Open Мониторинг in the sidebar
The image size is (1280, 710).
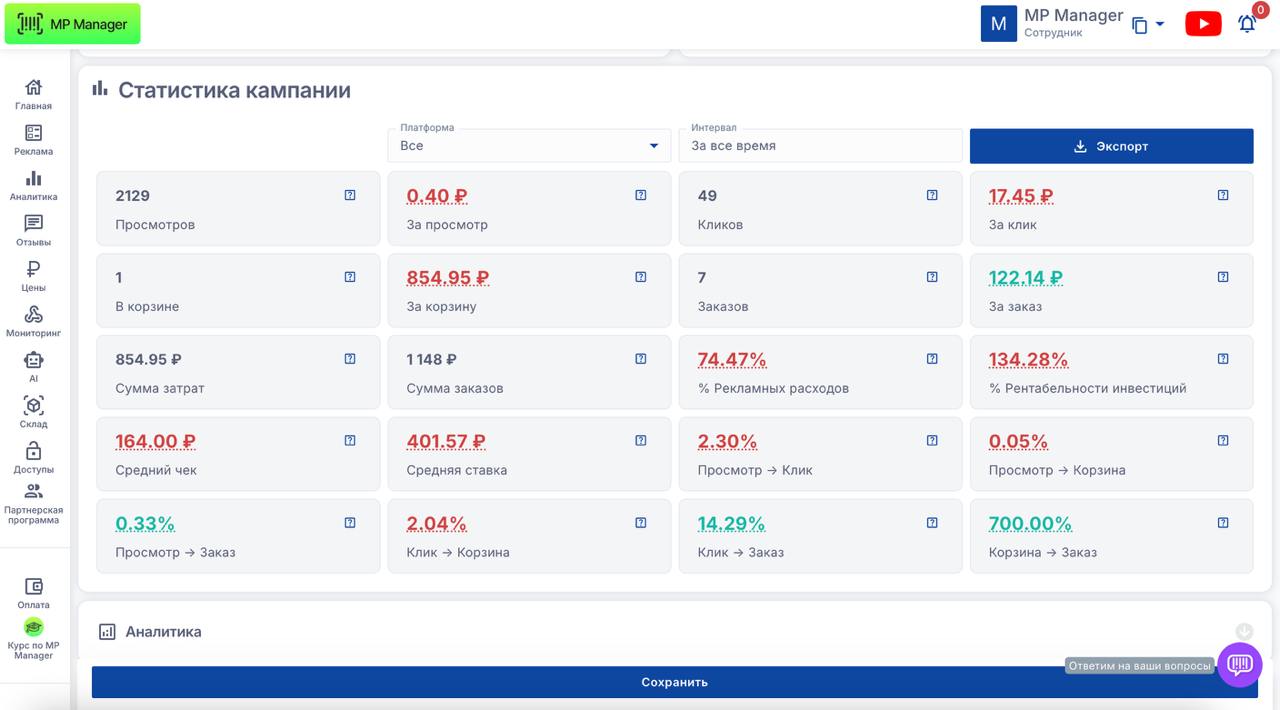(33, 320)
